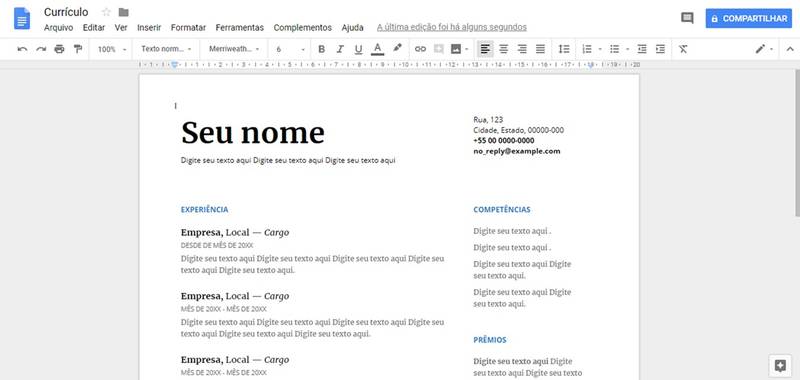Click the Rua, 123 address line
The width and height of the screenshot is (800, 380).
pyautogui.click(x=488, y=120)
